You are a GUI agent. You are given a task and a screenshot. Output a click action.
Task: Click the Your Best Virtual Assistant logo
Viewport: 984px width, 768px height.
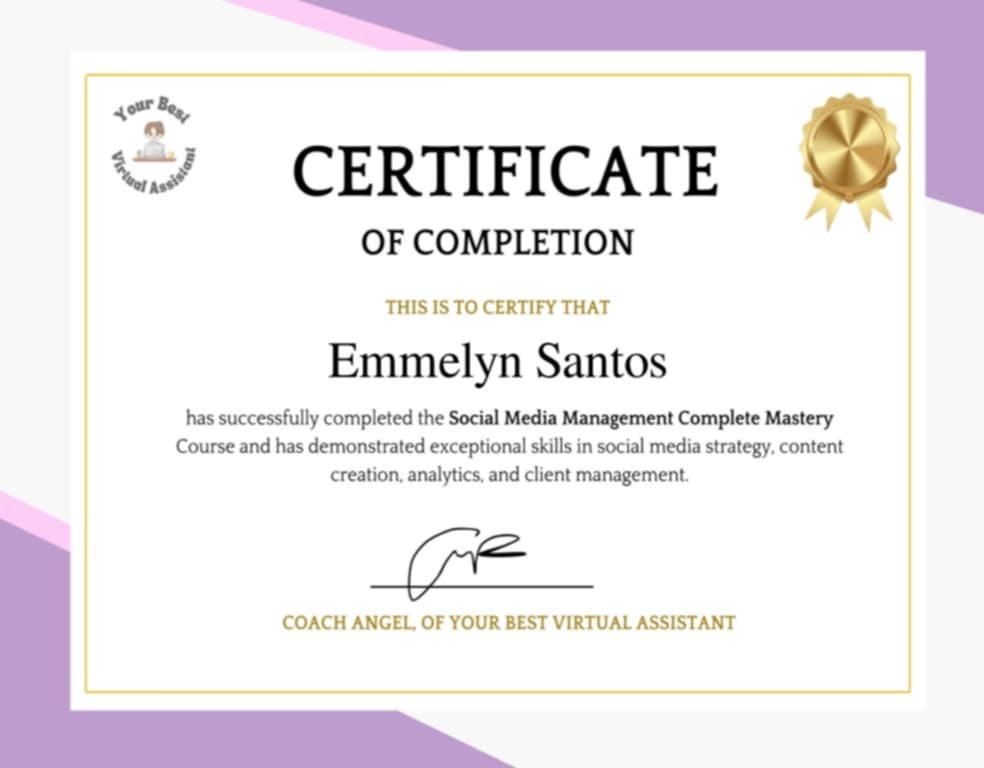pos(153,145)
